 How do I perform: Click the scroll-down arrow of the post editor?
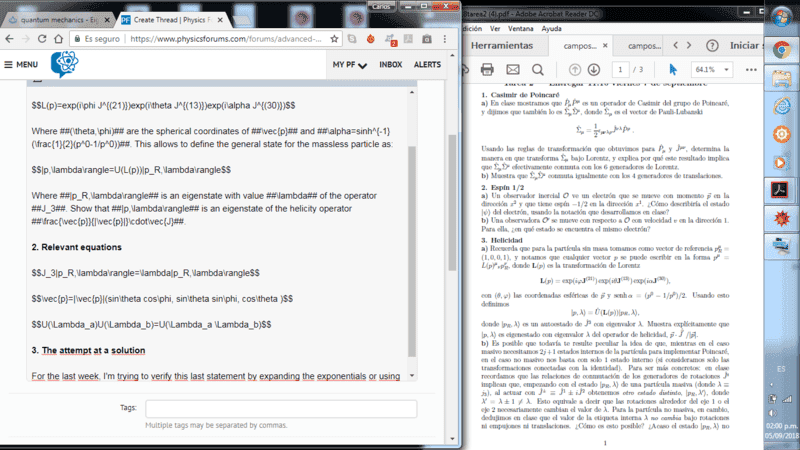412,376
